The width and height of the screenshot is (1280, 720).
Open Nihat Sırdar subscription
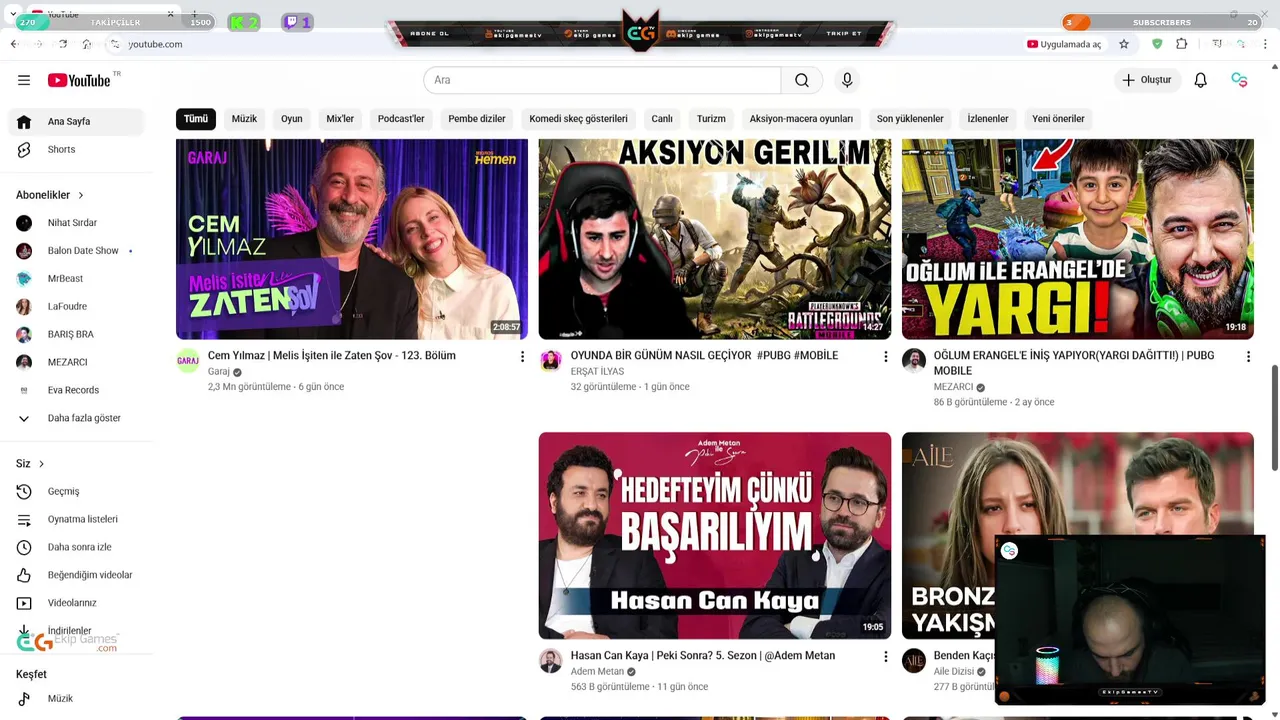[76, 223]
